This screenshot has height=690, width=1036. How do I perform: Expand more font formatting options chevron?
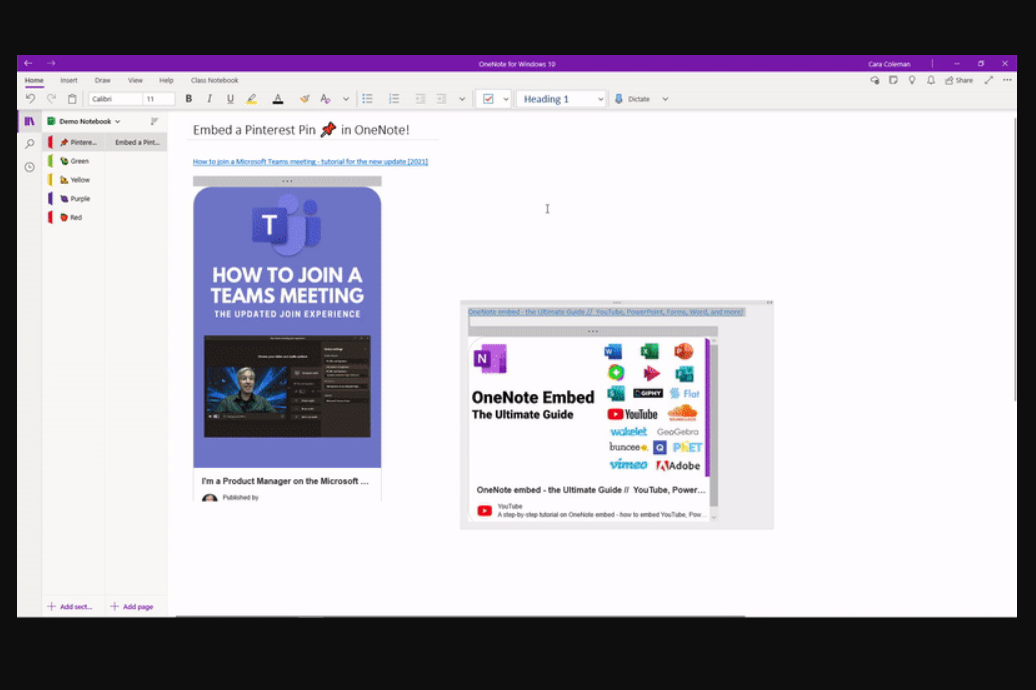346,99
